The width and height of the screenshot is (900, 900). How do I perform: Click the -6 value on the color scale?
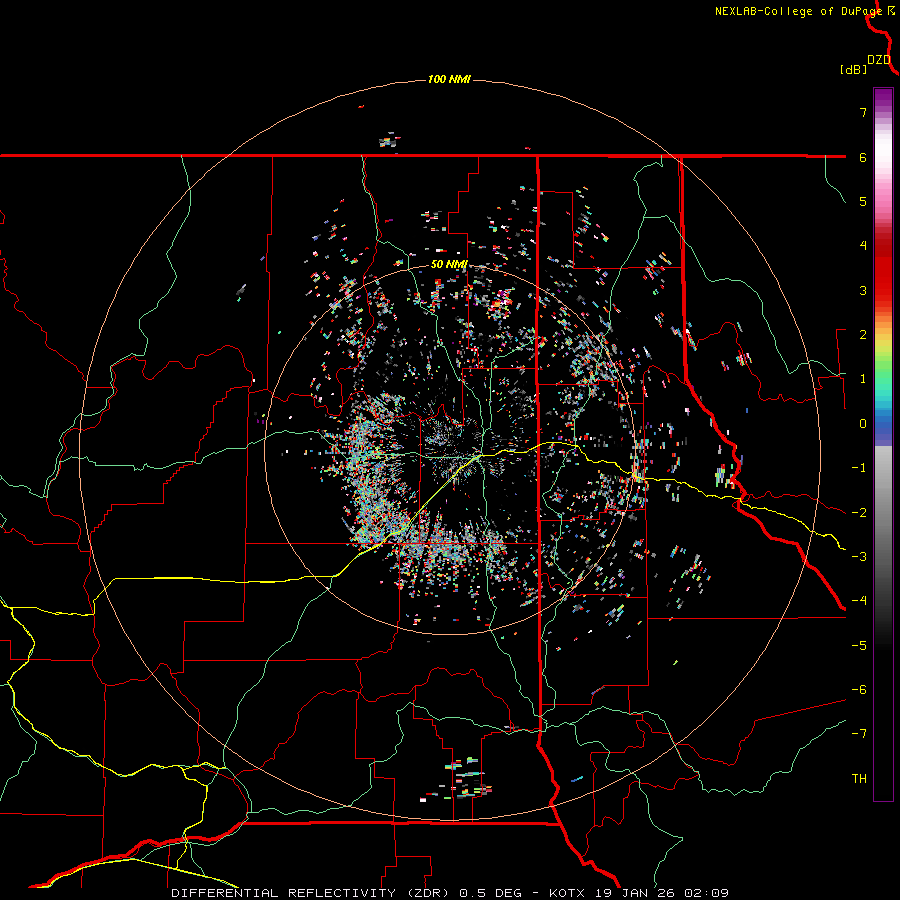(859, 690)
